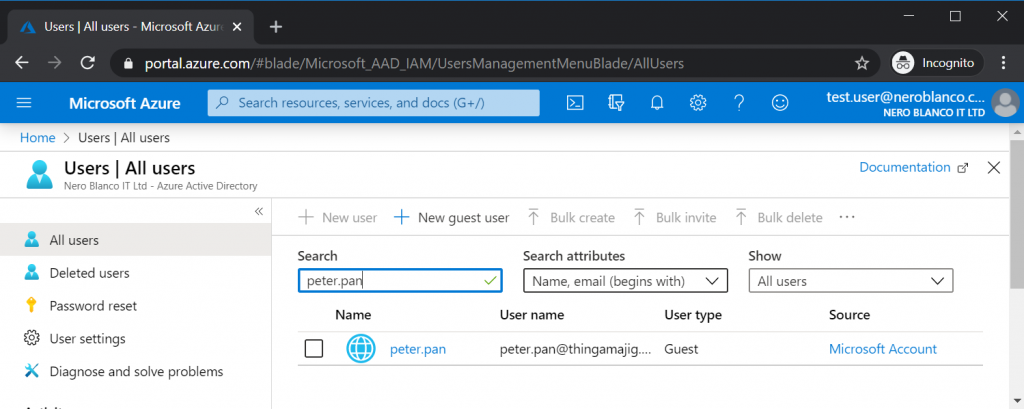The image size is (1024, 409).
Task: Select All users in the left menu
Action: [x=136, y=240]
